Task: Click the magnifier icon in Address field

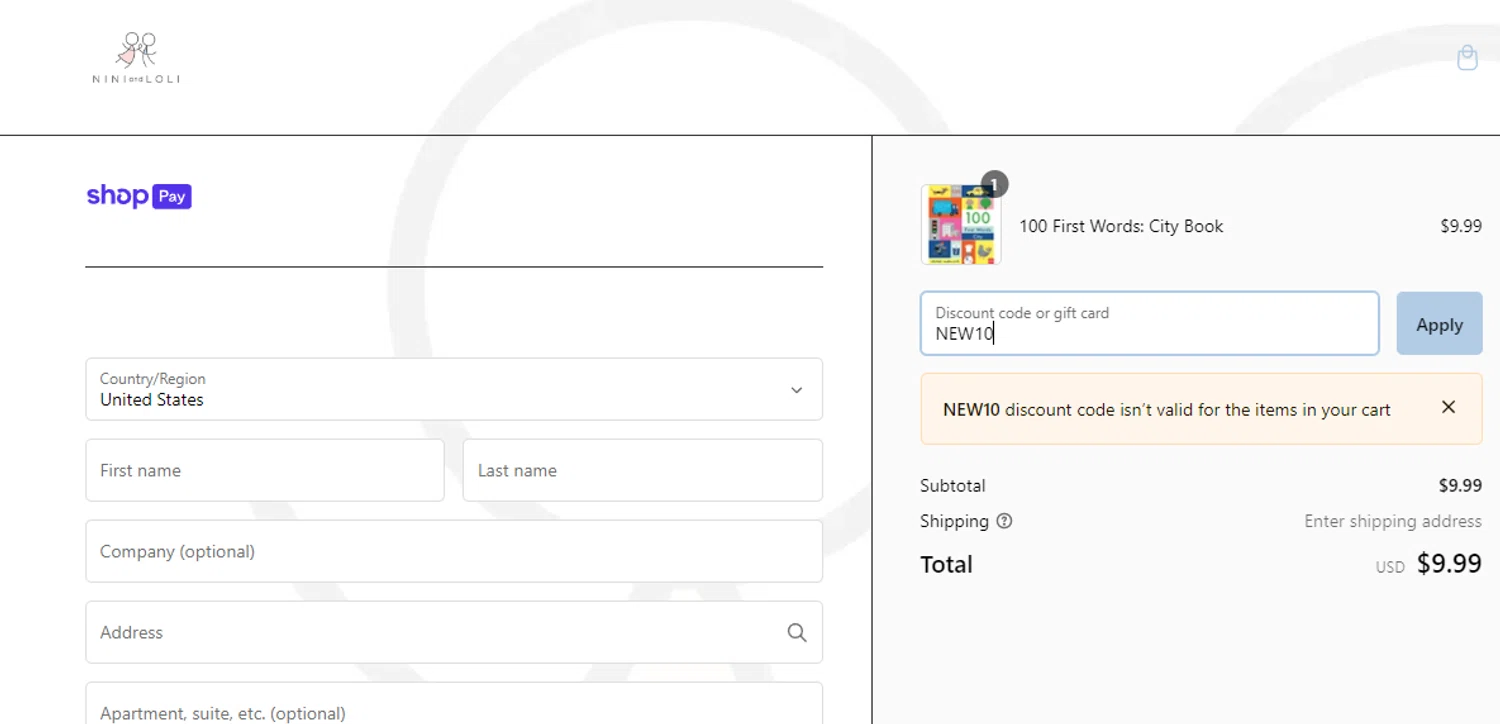Action: tap(797, 632)
